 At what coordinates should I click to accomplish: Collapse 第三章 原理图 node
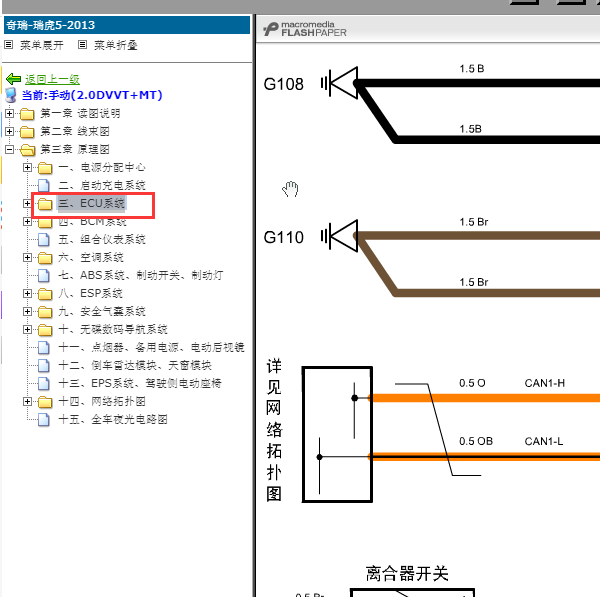point(10,149)
